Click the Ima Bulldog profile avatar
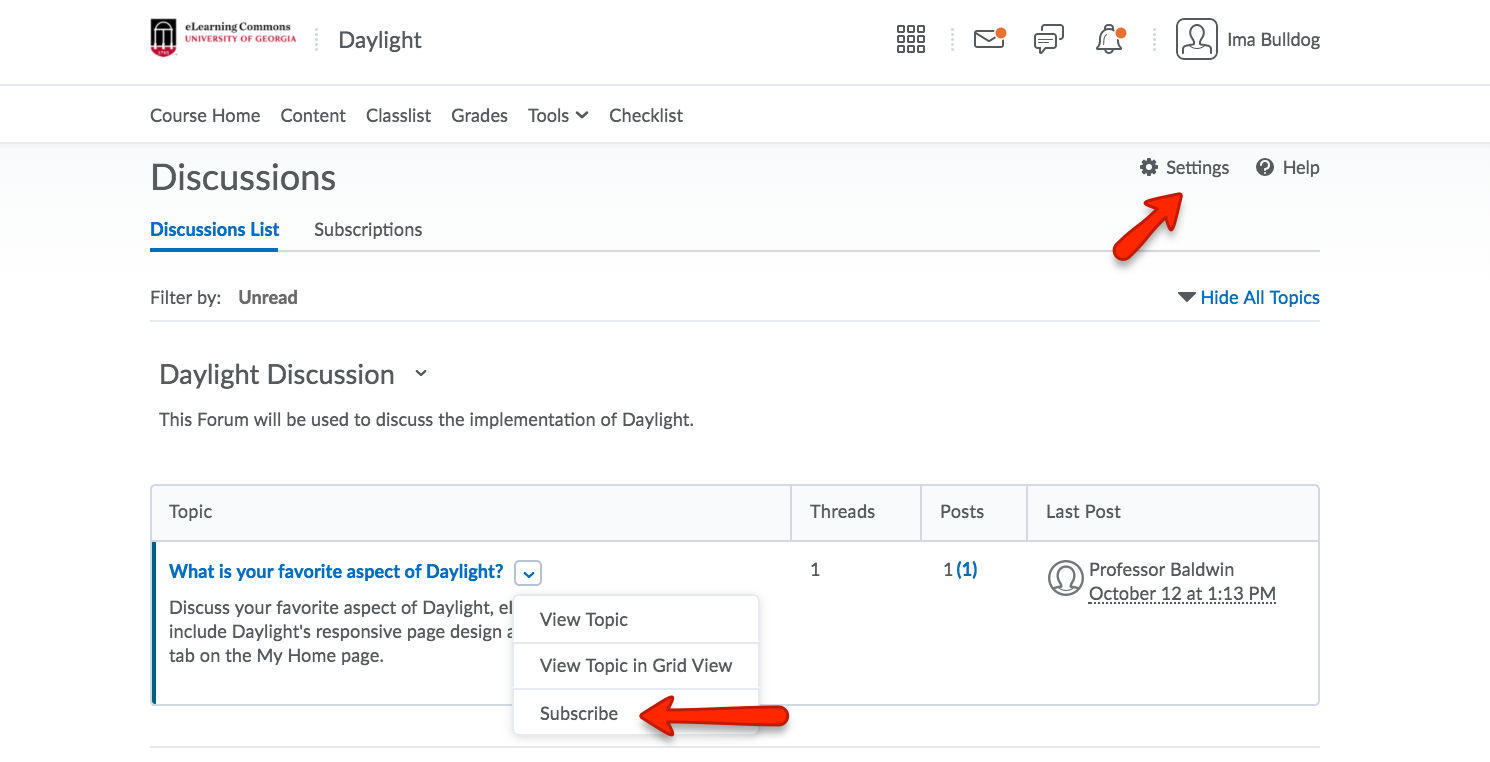This screenshot has width=1490, height=762. 1196,40
